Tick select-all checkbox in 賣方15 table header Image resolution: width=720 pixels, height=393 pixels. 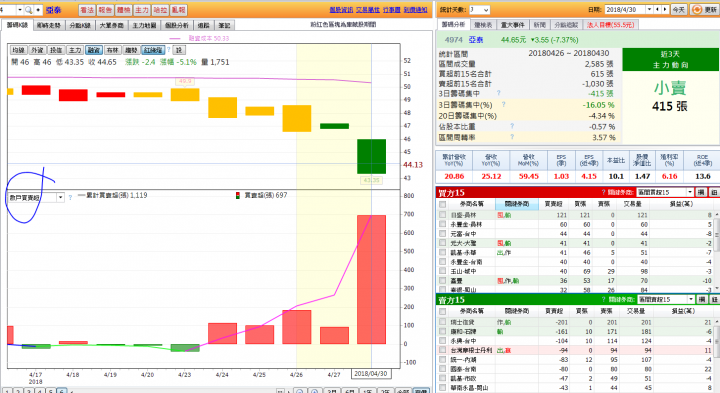tap(442, 311)
